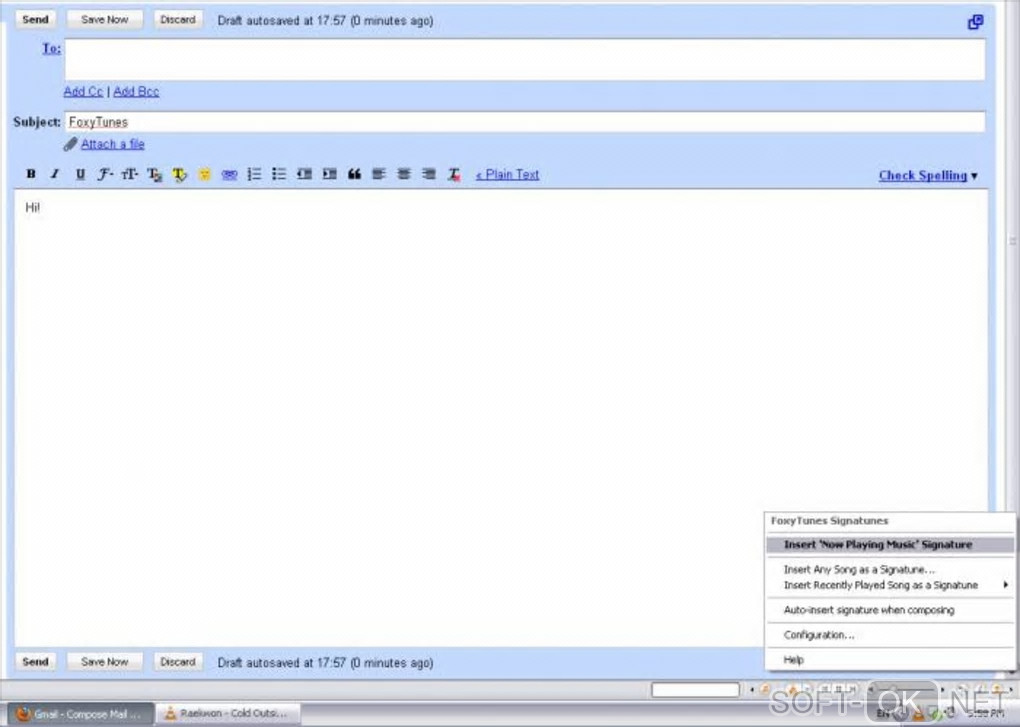Click the top Discard button
1020x727 pixels.
pos(178,20)
